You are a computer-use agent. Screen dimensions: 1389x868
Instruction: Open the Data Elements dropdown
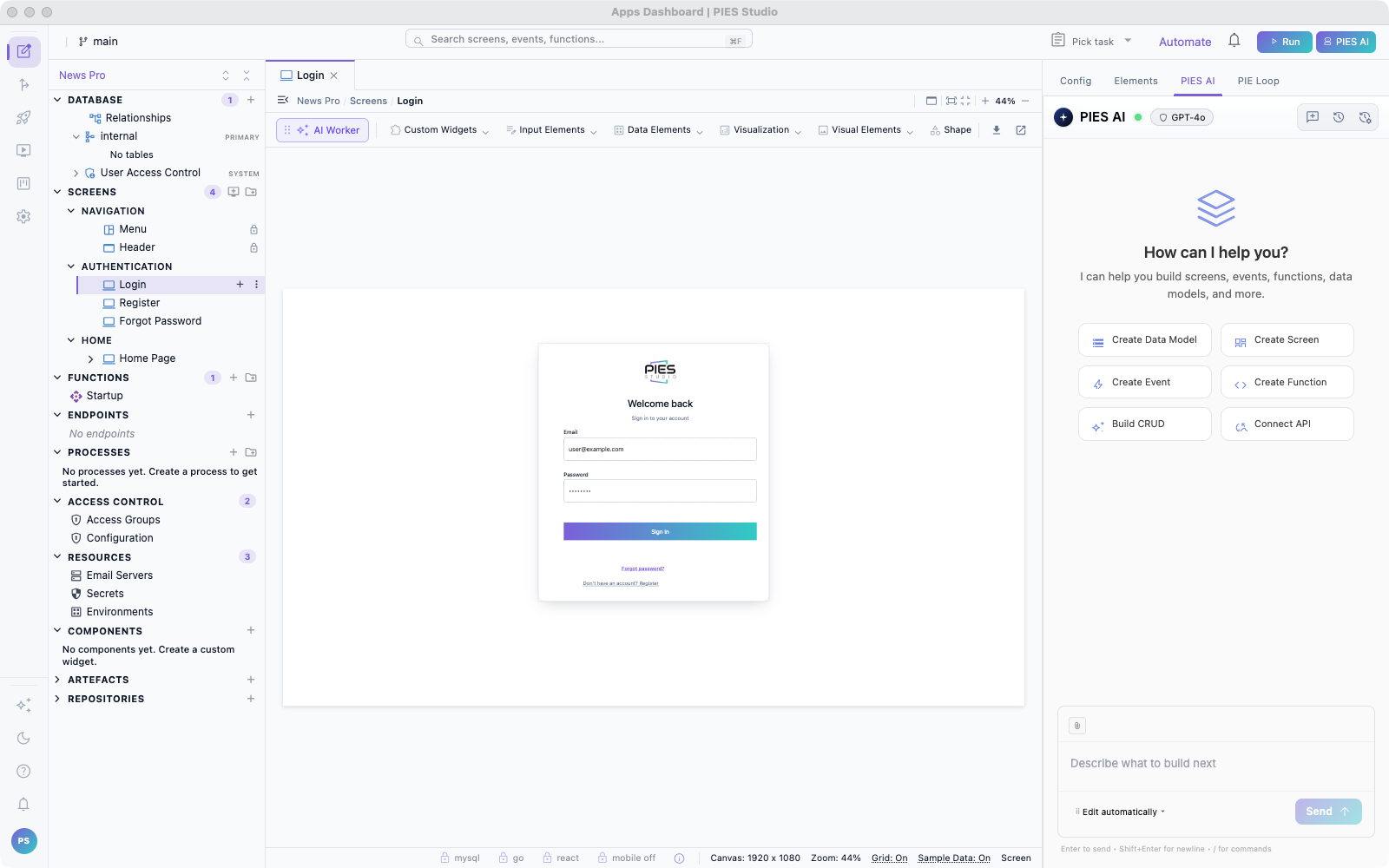[x=658, y=130]
